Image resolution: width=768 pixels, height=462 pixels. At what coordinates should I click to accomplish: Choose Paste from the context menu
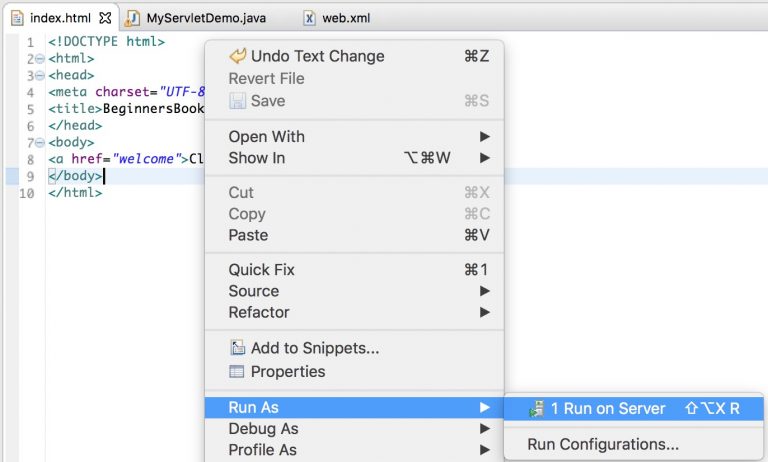[x=248, y=235]
